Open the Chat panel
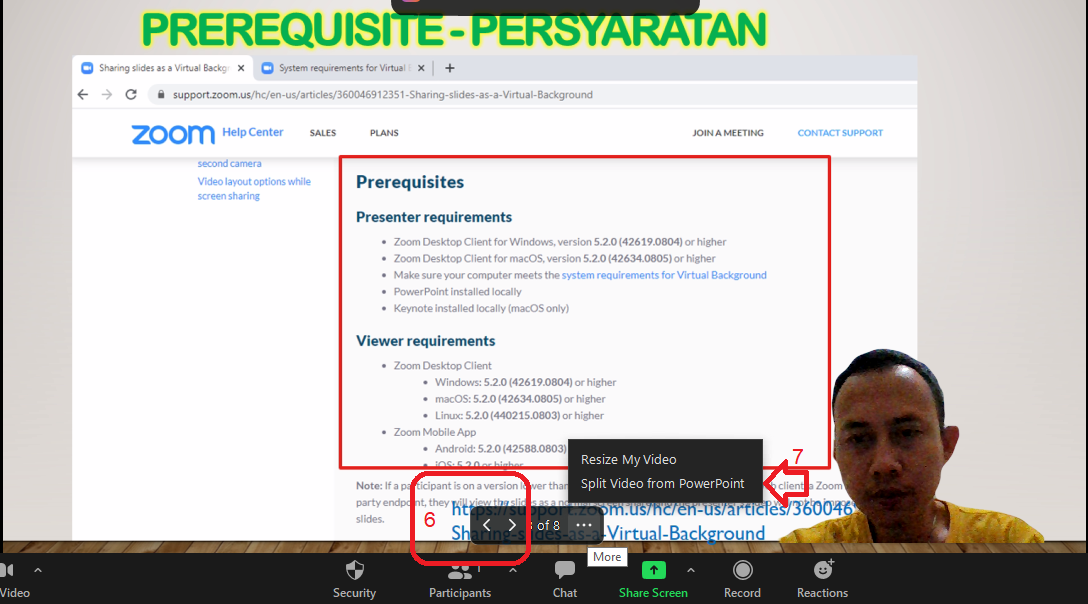 565,579
